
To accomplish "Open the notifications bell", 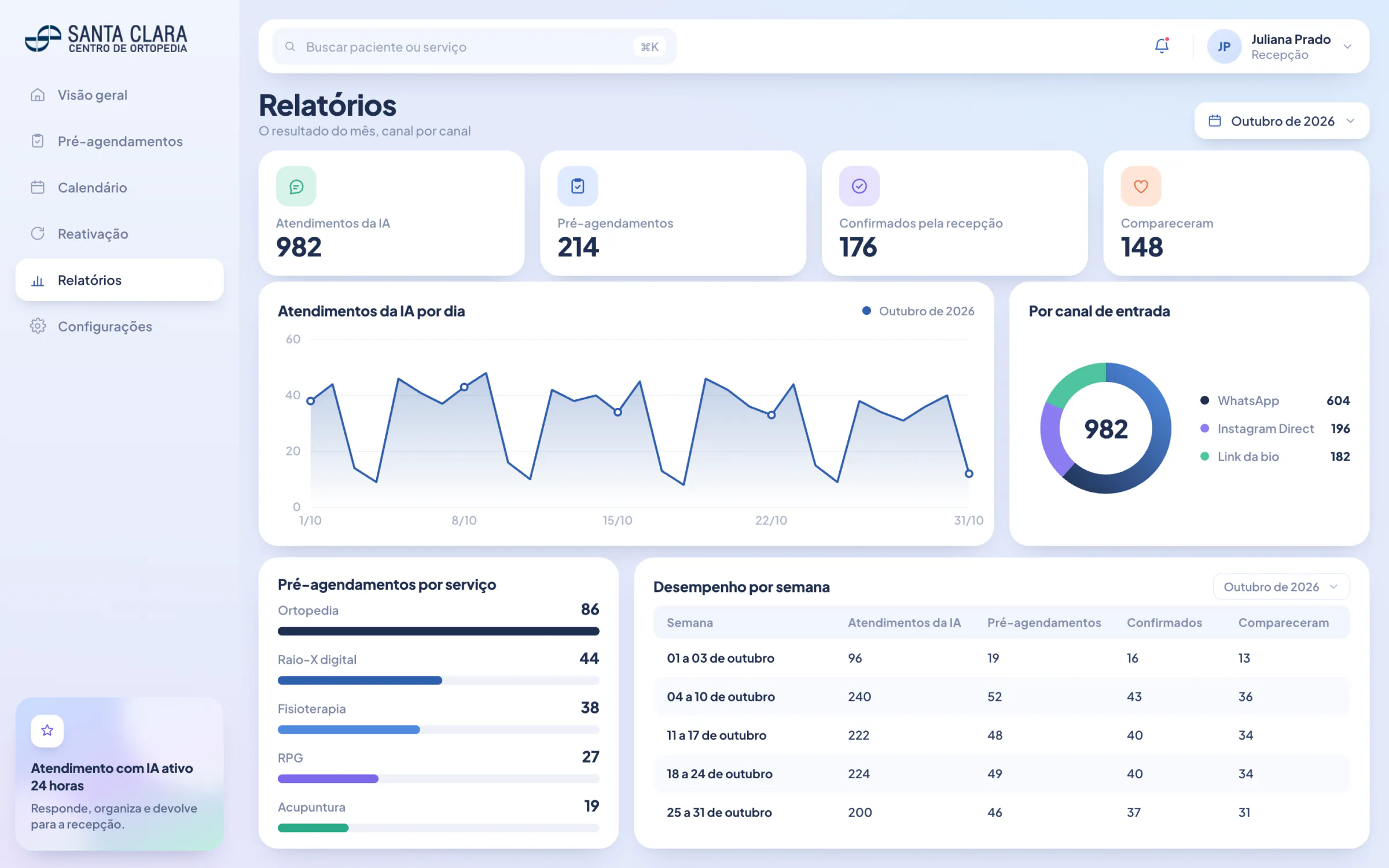I will pos(1162,46).
